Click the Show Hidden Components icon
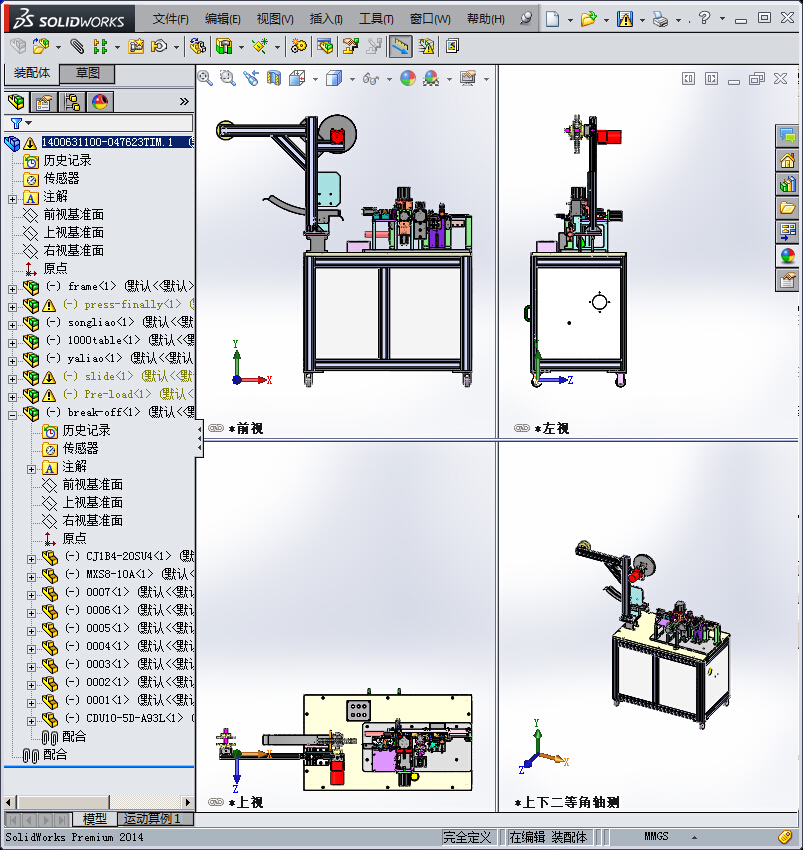803x850 pixels. pyautogui.click(x=197, y=46)
